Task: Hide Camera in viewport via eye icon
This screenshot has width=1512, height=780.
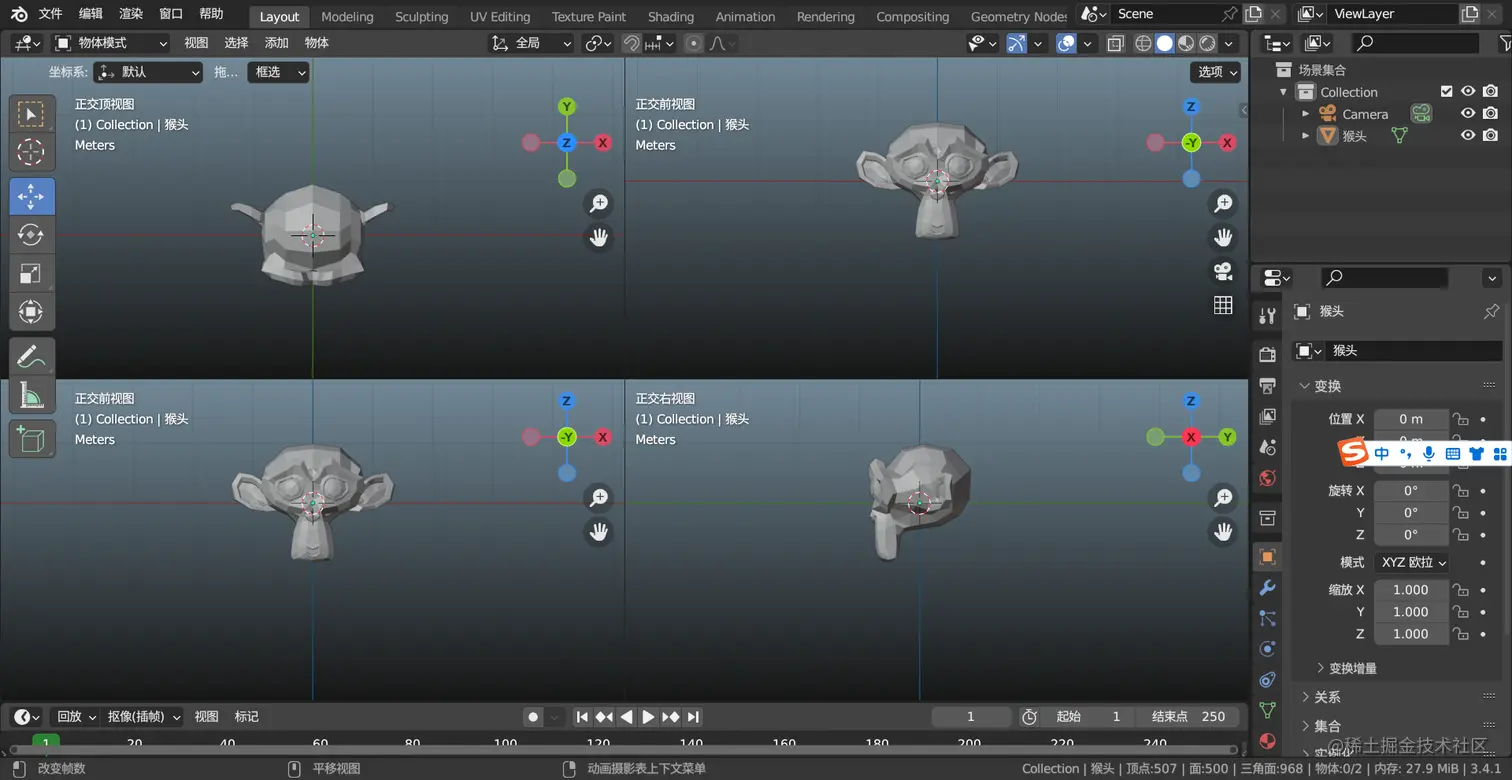Action: pyautogui.click(x=1468, y=113)
